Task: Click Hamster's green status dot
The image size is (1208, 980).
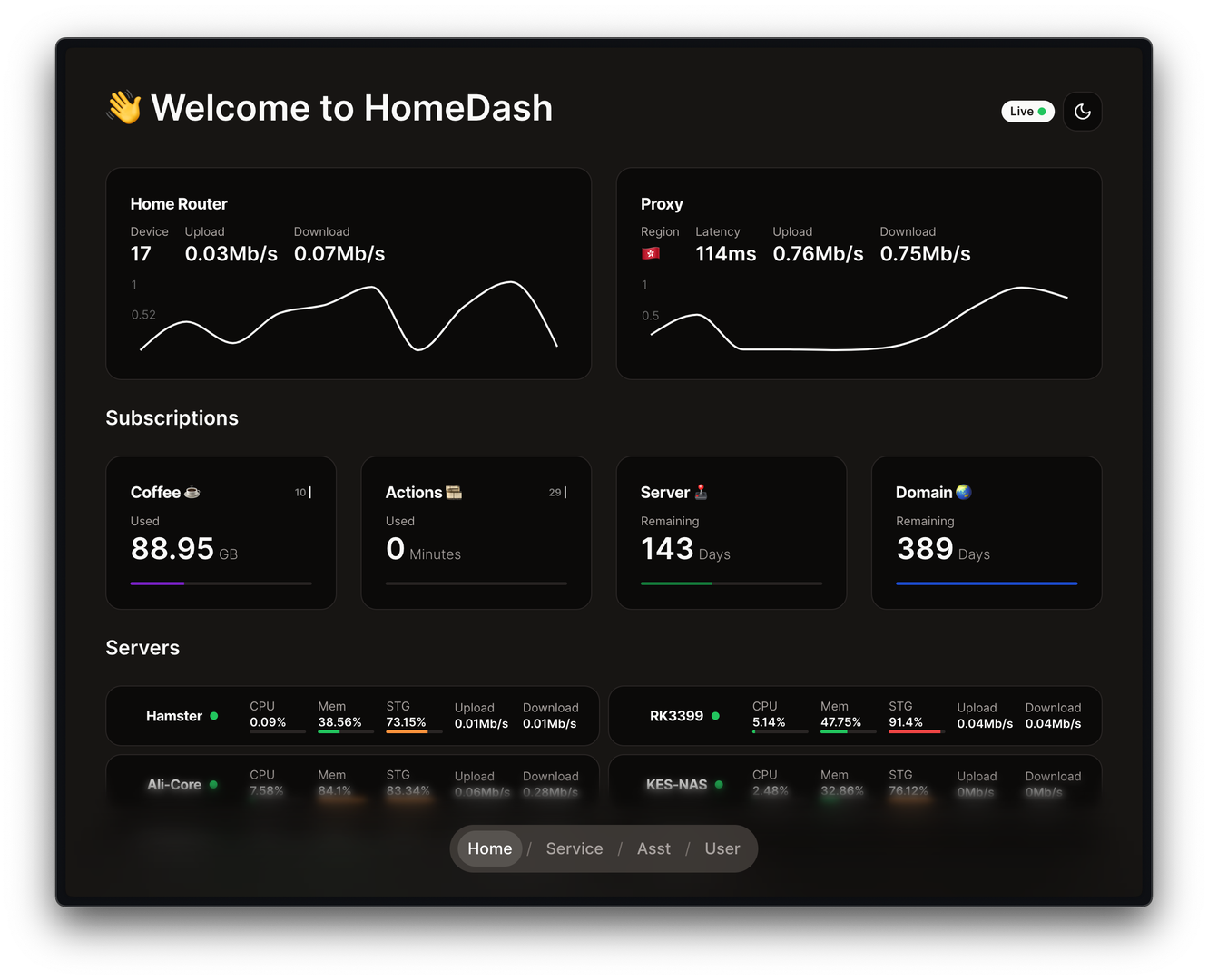Action: click(214, 716)
